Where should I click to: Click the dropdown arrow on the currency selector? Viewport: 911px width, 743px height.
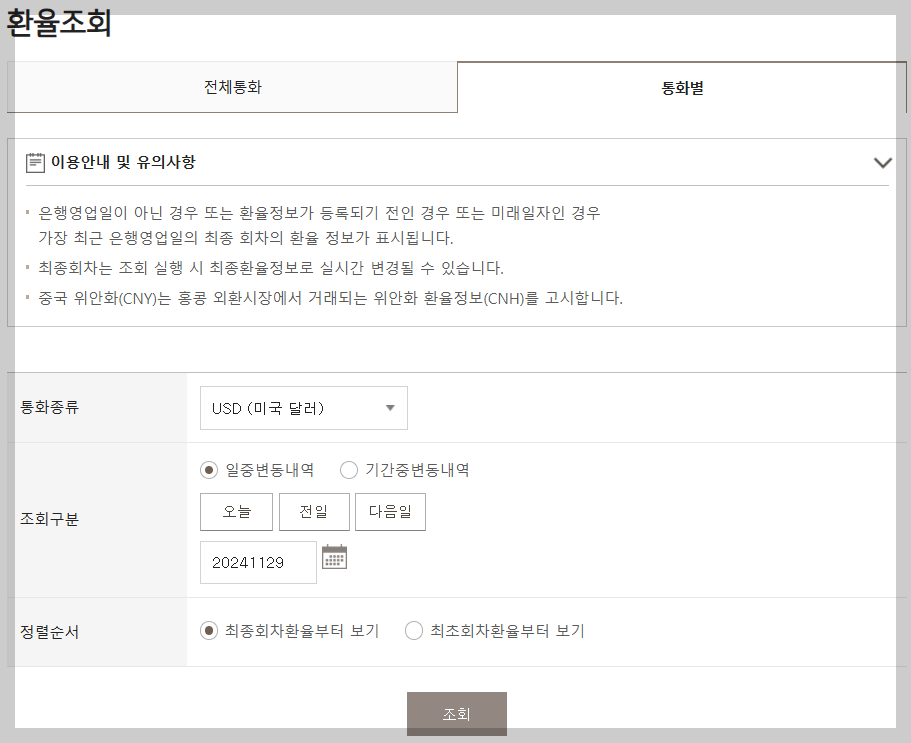point(389,408)
